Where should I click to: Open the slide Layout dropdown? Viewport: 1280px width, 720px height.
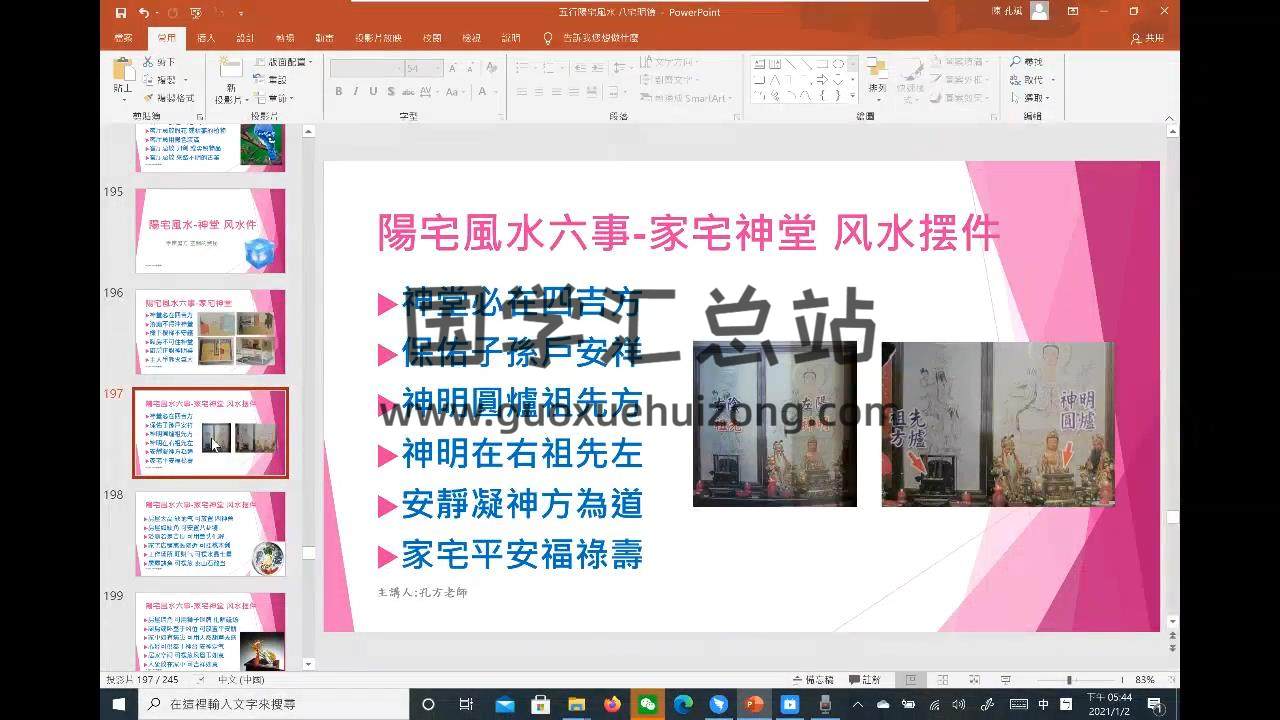point(288,62)
